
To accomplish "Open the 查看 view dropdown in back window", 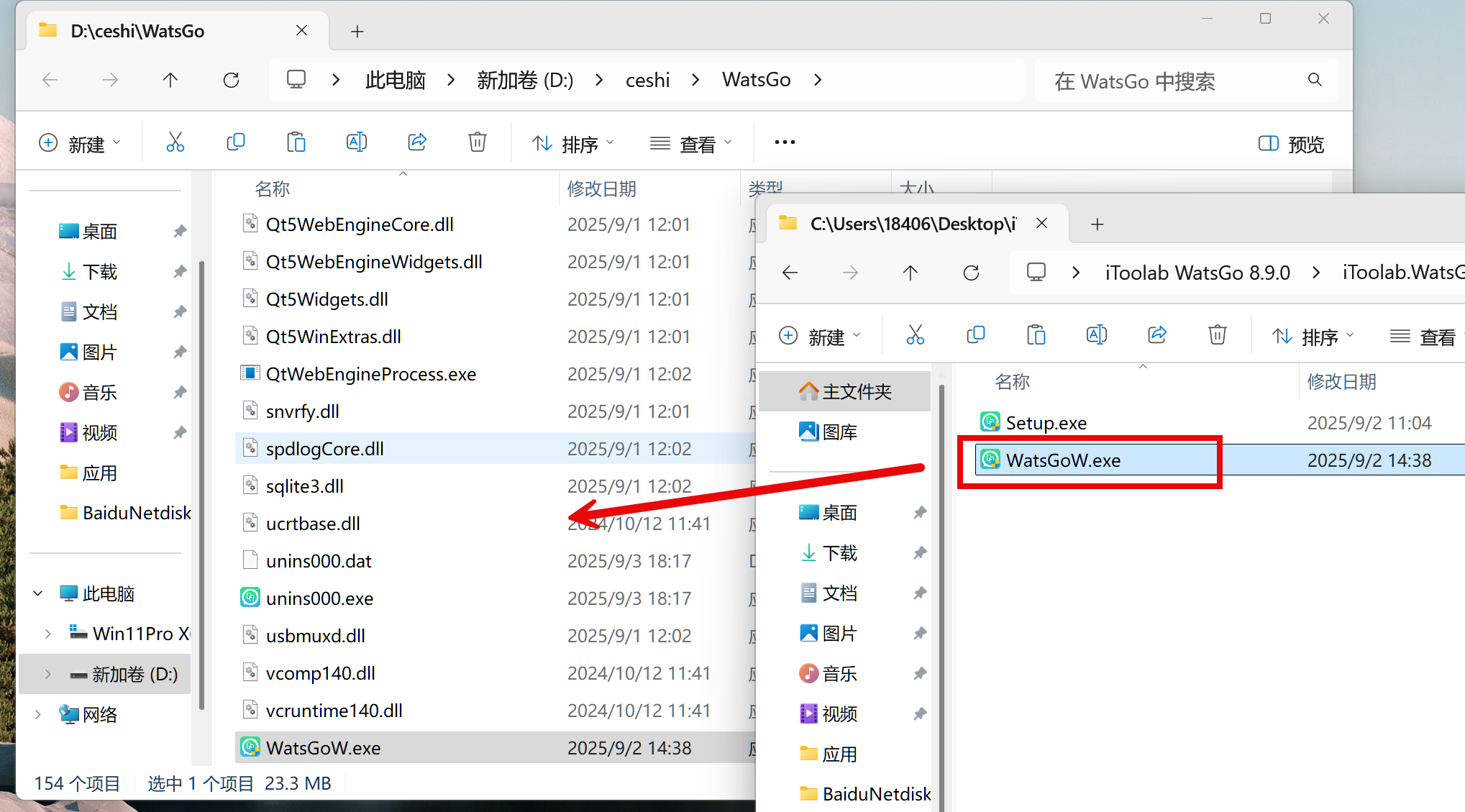I will [690, 144].
